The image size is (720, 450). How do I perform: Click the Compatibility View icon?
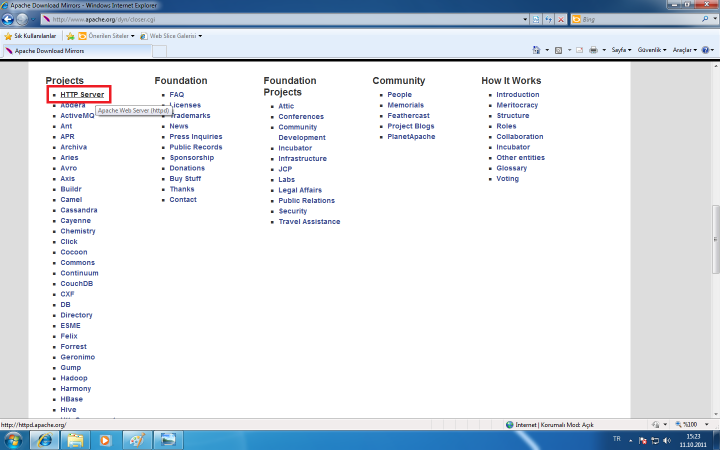(536, 19)
